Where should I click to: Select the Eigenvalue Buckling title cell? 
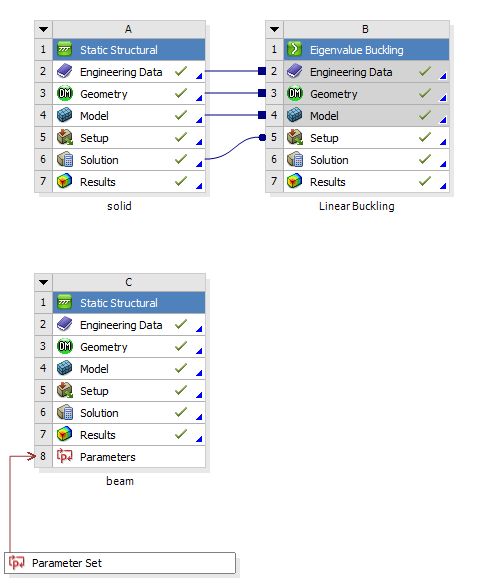(x=366, y=50)
